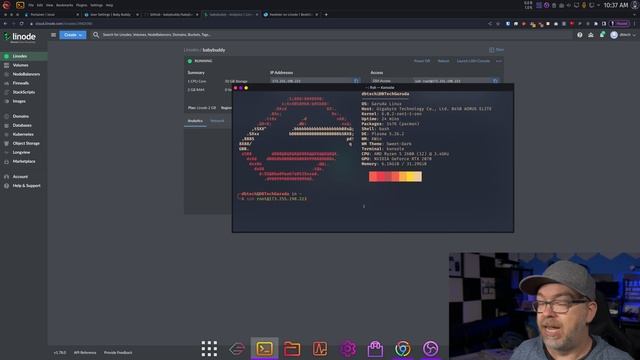640x360 pixels.
Task: Open the help question-mark icon
Action: pyautogui.click(x=580, y=35)
